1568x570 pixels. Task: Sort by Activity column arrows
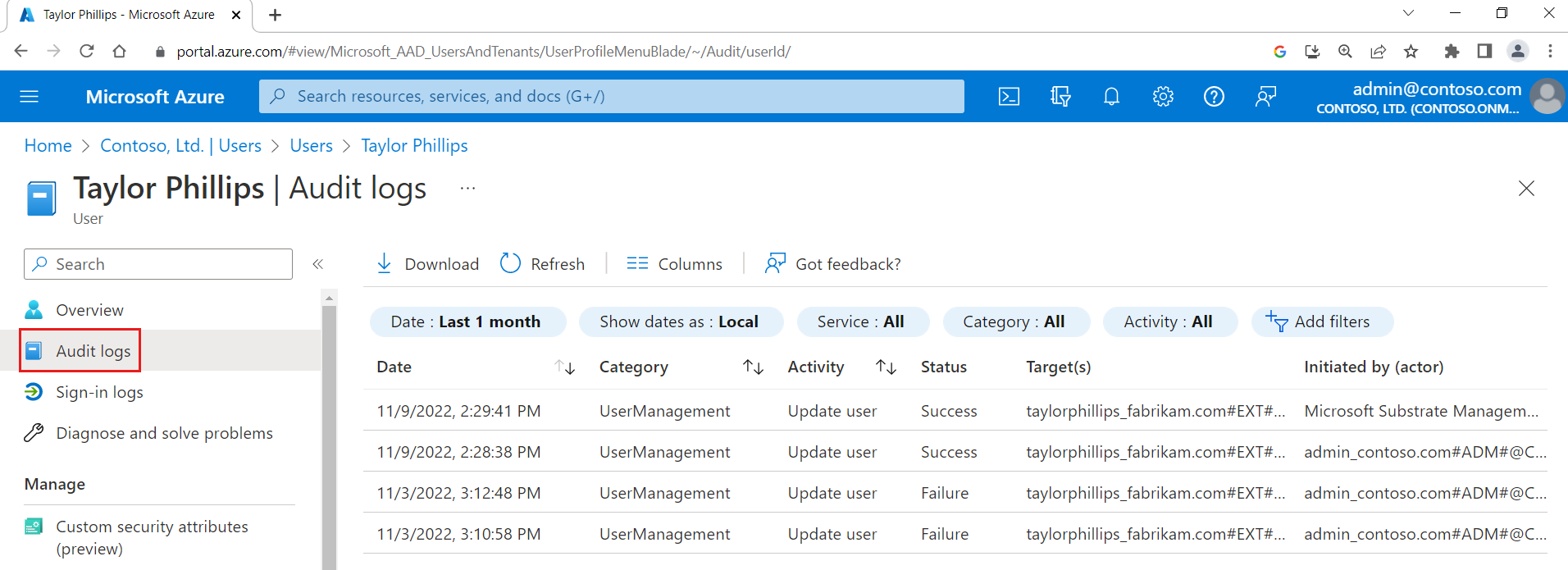886,367
